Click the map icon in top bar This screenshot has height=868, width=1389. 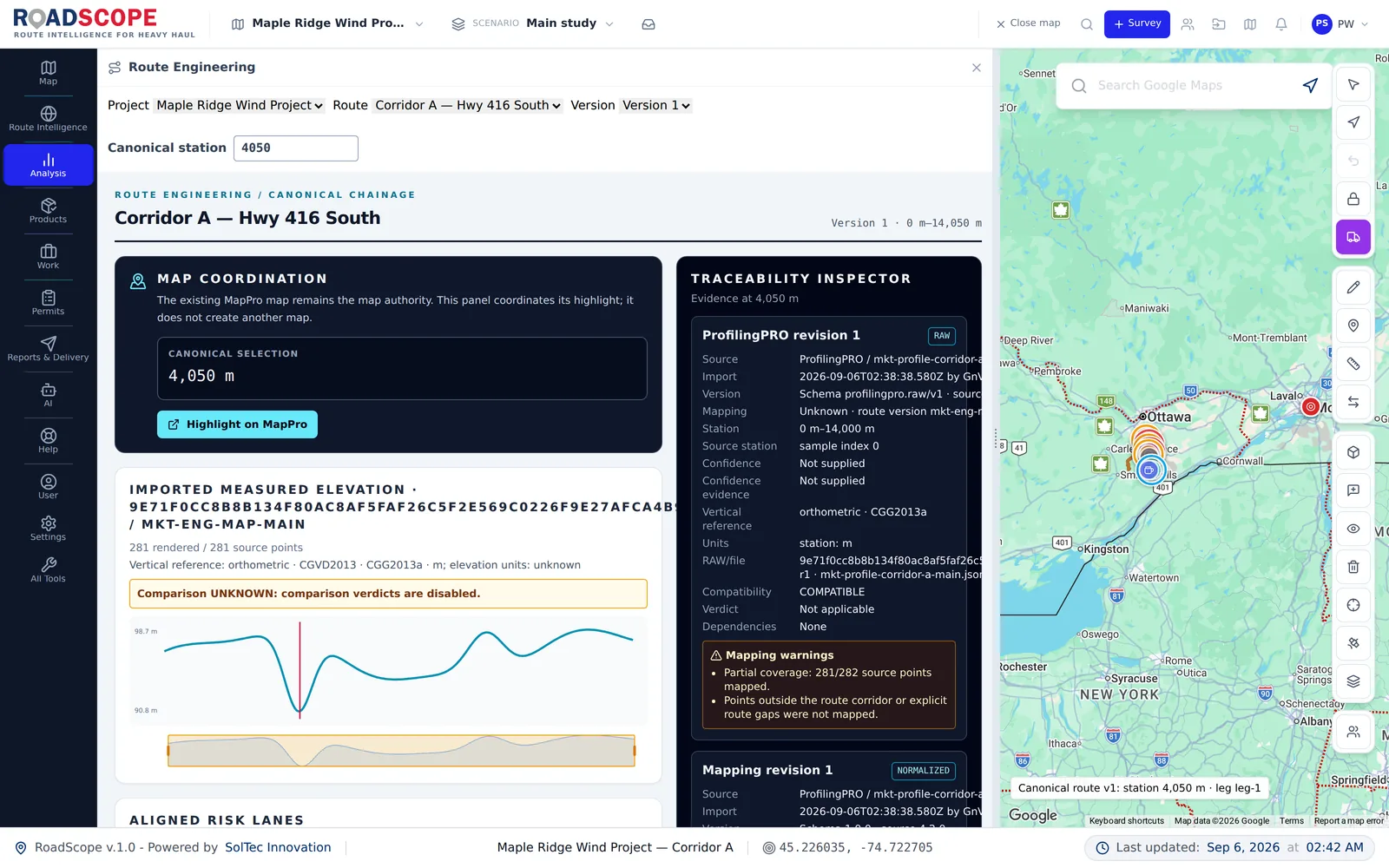(x=1250, y=24)
